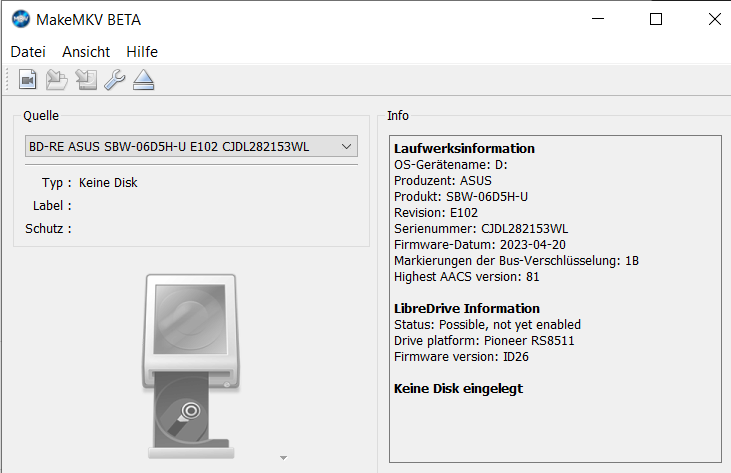The image size is (731, 473).
Task: Click the MakeMKV logo in title bar
Action: pos(21,20)
